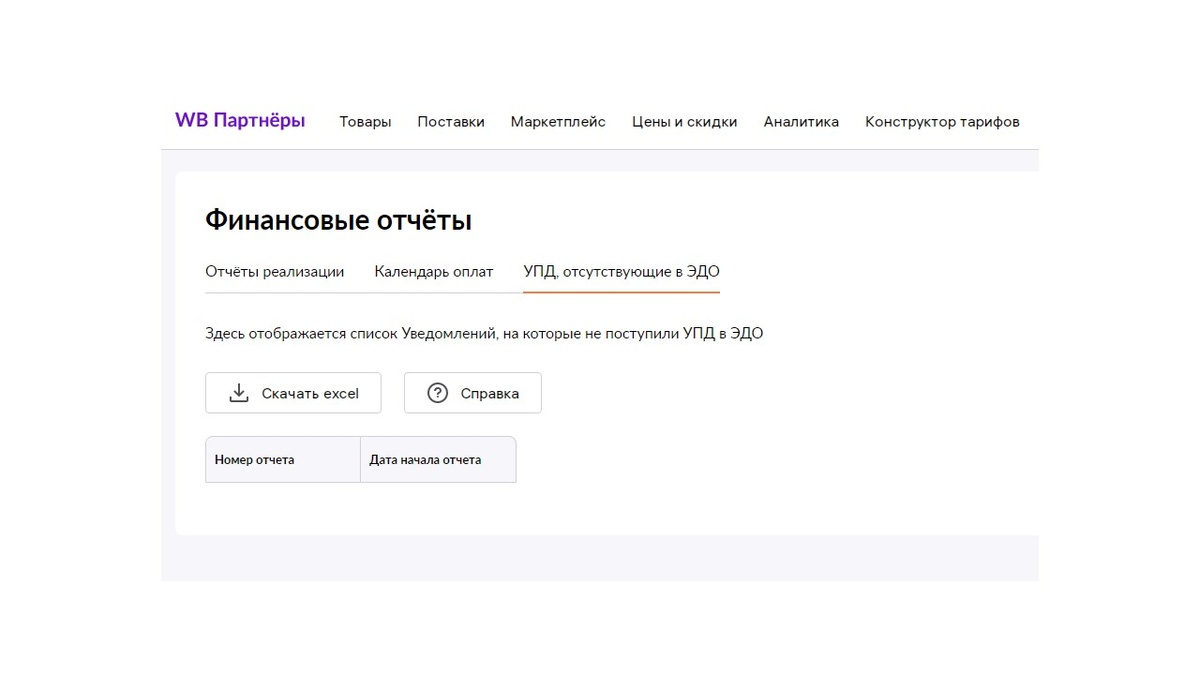Open the Поставки menu

(x=451, y=122)
